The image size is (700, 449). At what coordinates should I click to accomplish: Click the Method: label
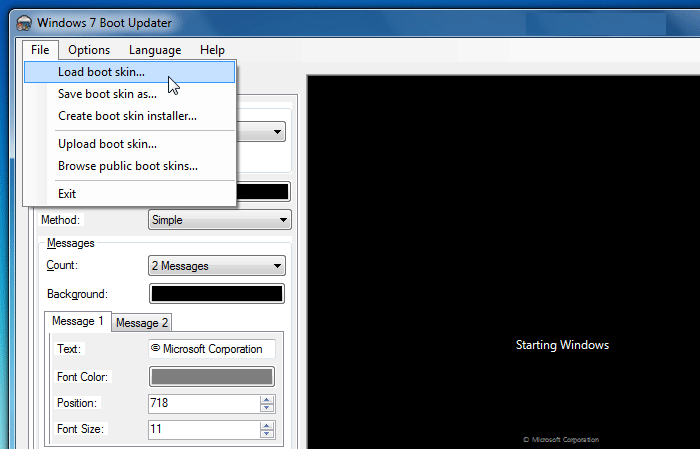pyautogui.click(x=60, y=220)
